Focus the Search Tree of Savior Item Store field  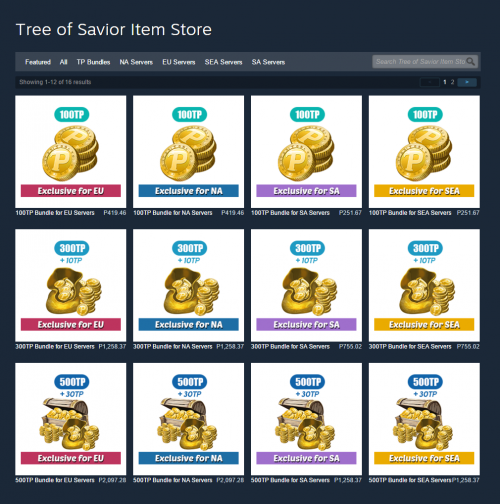click(x=421, y=62)
